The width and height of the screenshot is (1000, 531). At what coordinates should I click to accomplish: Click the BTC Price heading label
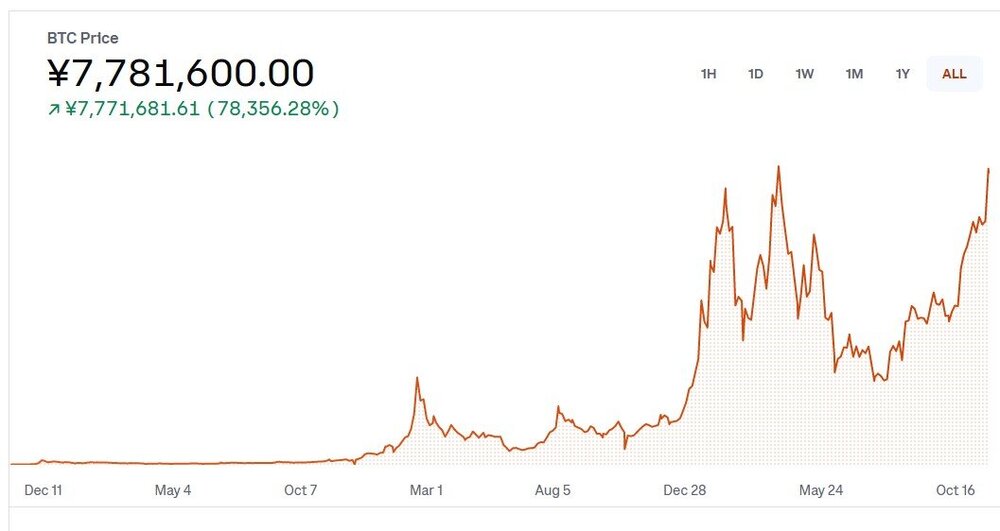coord(83,38)
